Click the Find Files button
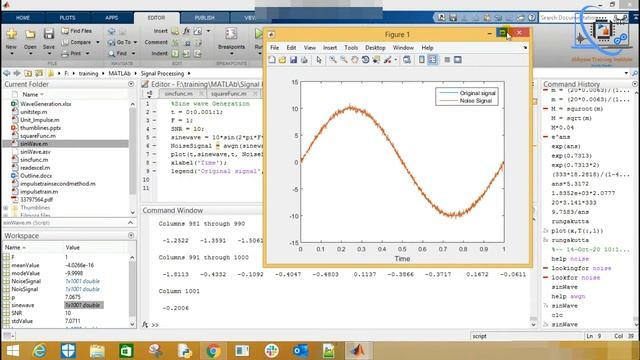Screen dimensions: 640x360 click(x=77, y=31)
